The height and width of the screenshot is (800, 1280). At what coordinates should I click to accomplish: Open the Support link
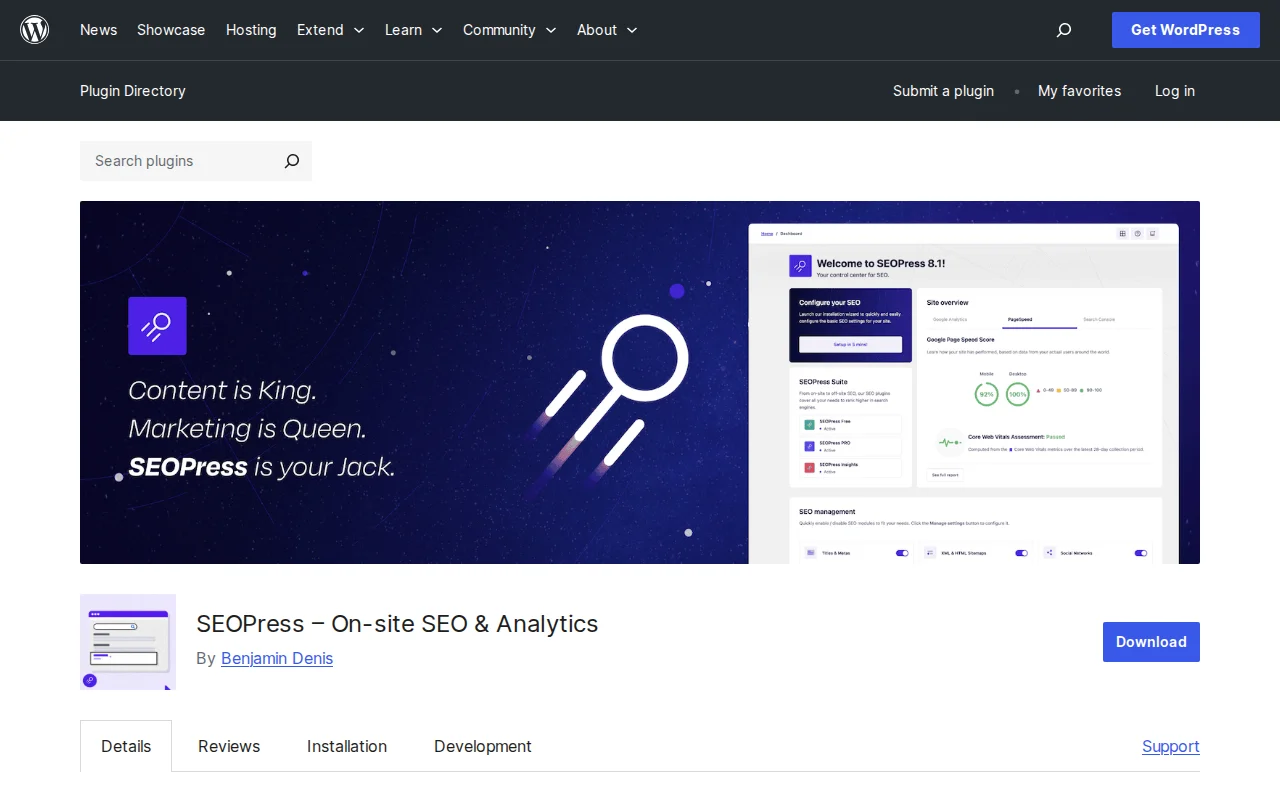(1171, 746)
